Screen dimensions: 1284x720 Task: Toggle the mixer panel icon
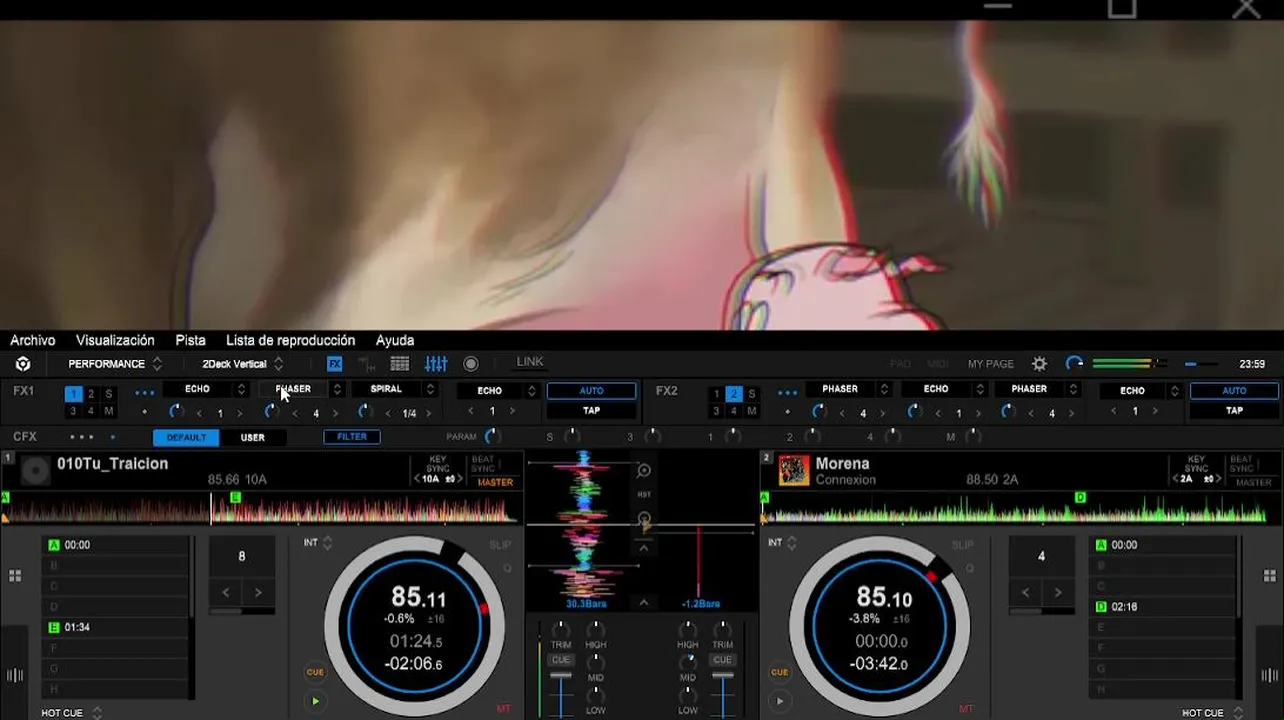(x=436, y=364)
